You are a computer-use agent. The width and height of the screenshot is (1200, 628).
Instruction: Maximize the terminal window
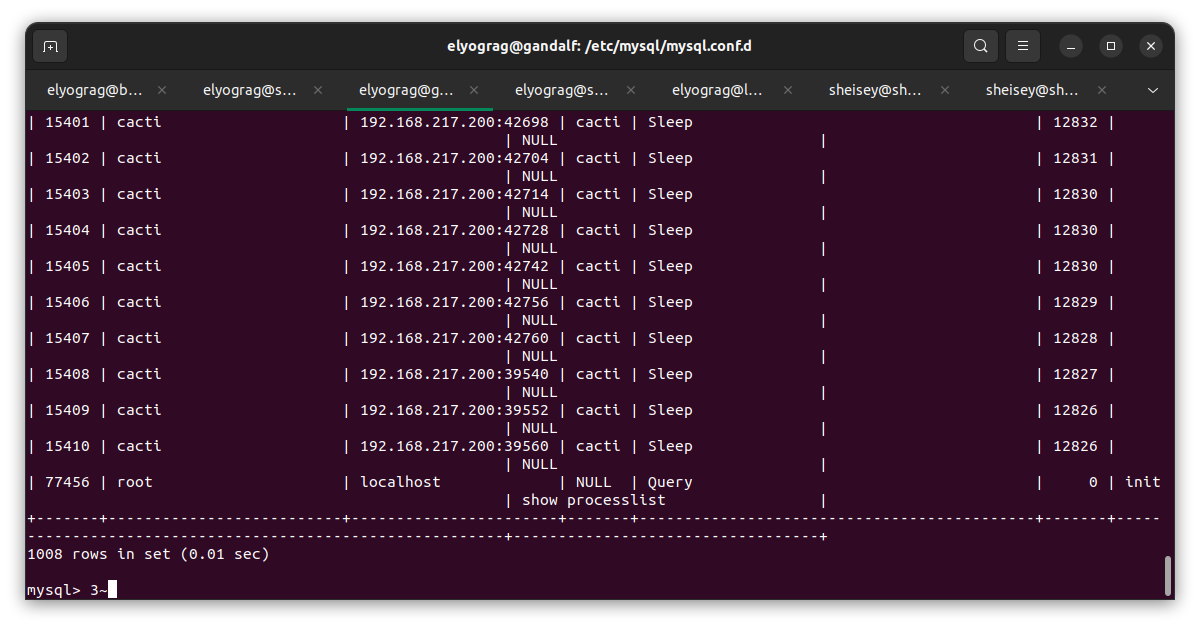click(x=1111, y=46)
